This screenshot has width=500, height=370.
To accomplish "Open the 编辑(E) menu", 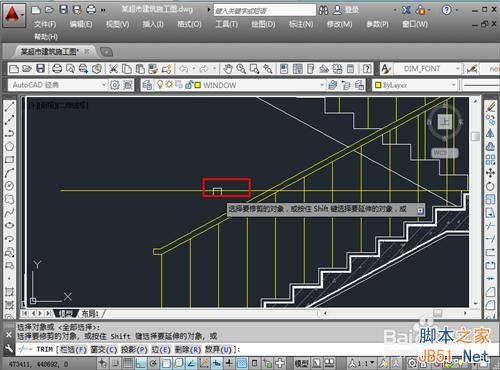I will 81,24.
